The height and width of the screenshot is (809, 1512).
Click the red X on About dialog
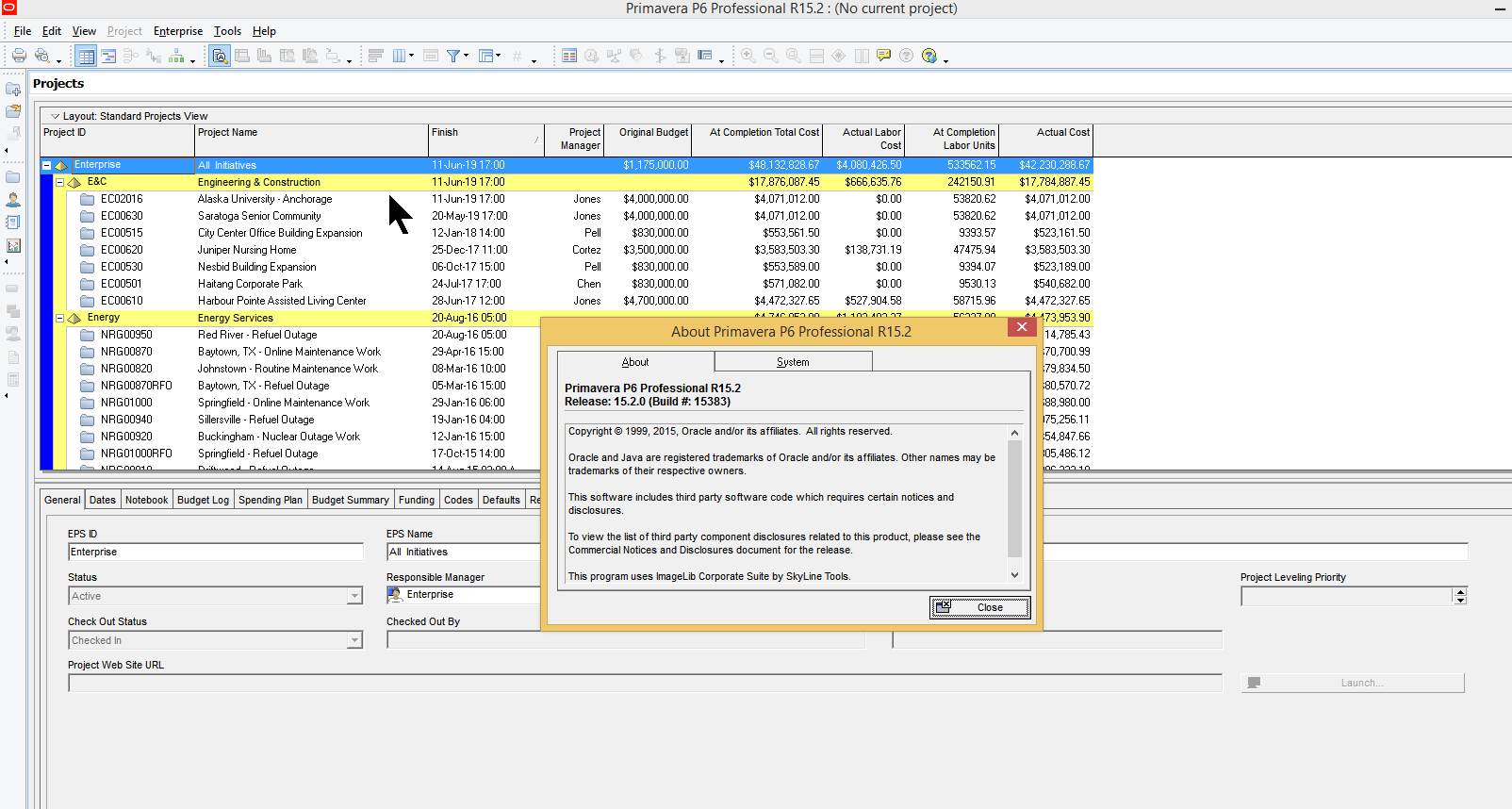click(x=1022, y=327)
